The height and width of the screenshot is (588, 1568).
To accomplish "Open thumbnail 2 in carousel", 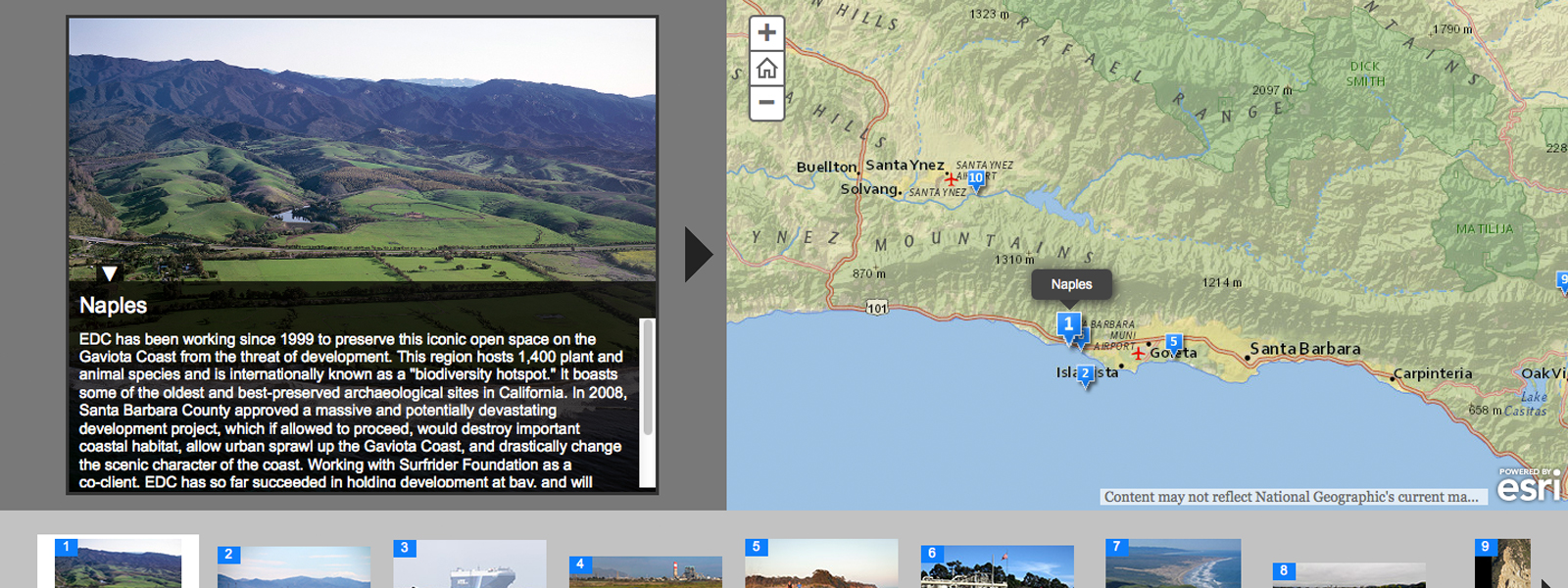I will [x=294, y=566].
